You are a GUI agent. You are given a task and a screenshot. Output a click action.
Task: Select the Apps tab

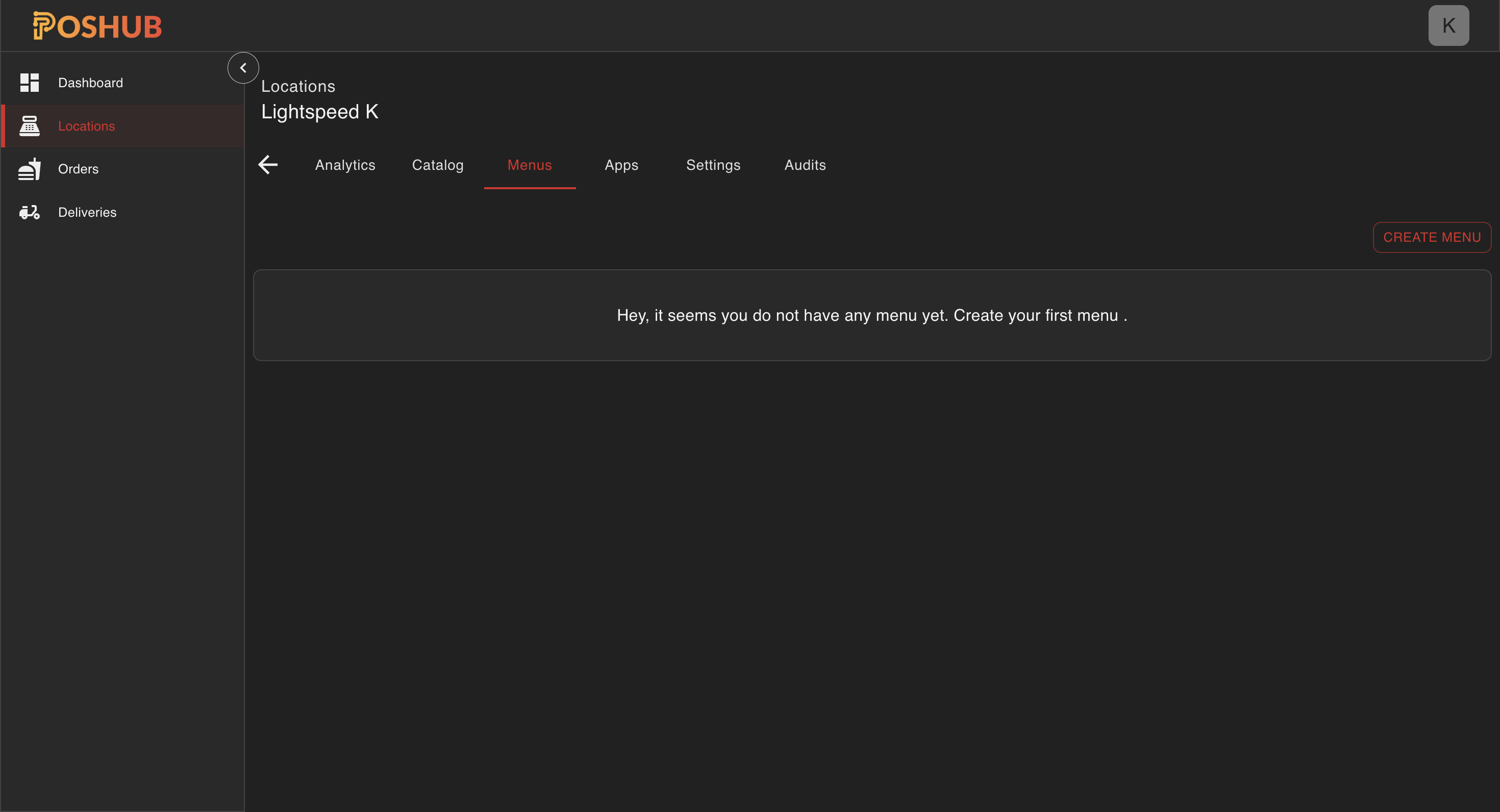tap(621, 165)
